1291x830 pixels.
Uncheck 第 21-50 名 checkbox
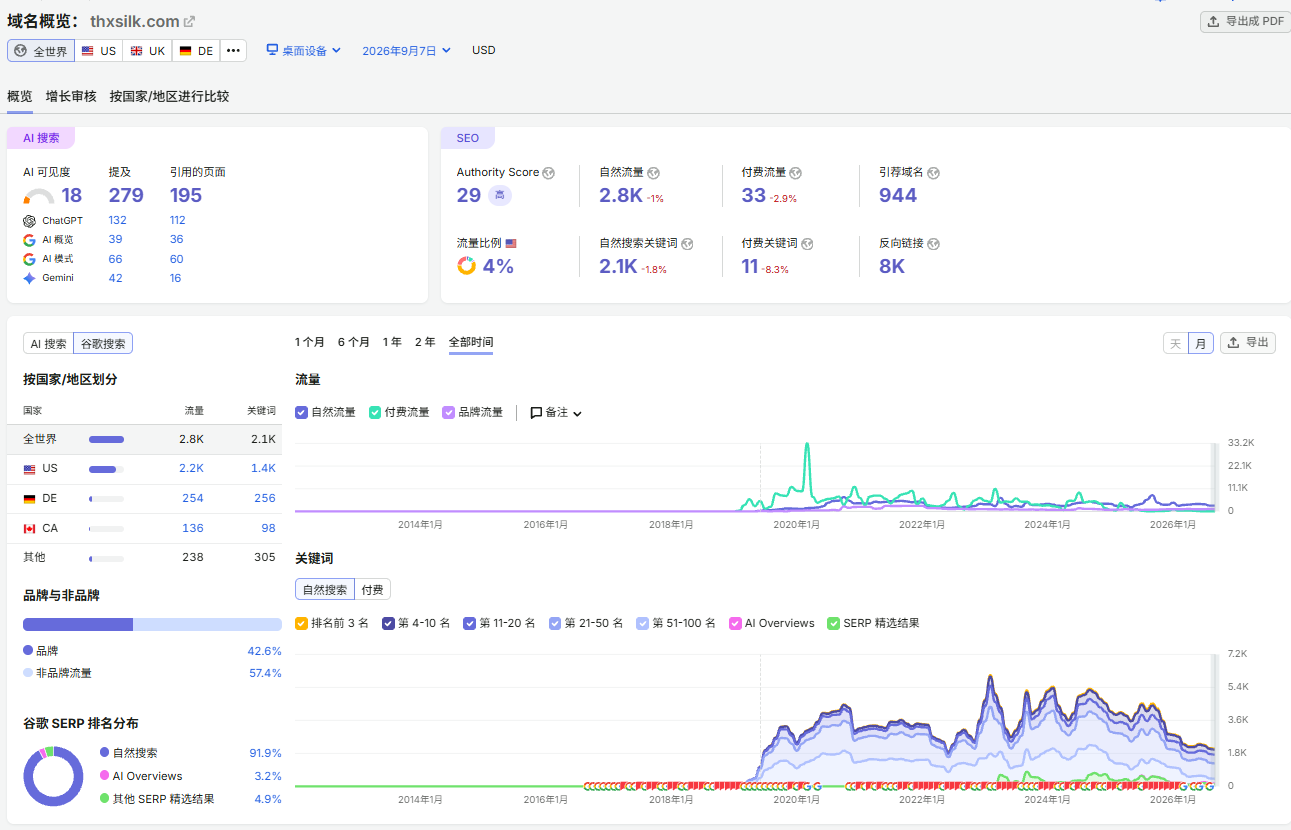click(x=555, y=623)
